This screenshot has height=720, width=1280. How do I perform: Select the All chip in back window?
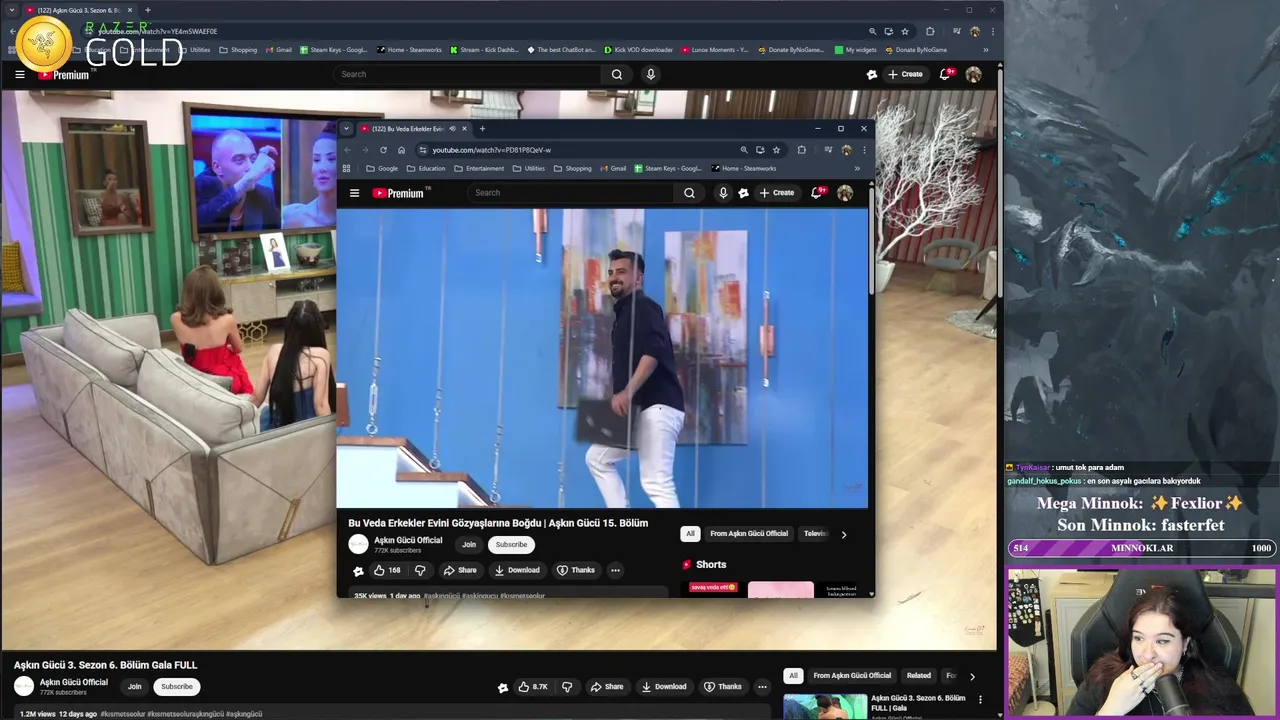click(x=793, y=676)
